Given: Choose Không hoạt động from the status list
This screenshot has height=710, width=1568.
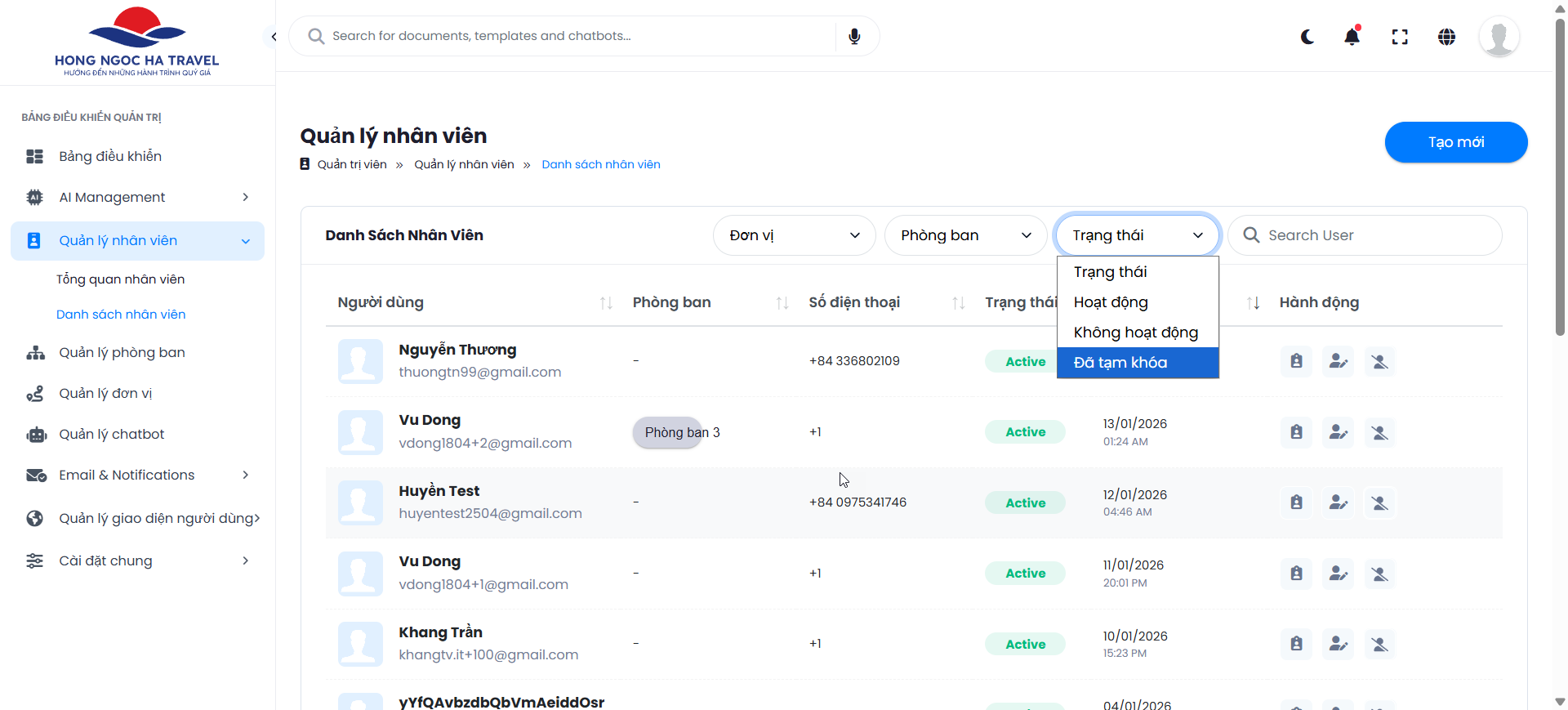Looking at the screenshot, I should (1137, 333).
